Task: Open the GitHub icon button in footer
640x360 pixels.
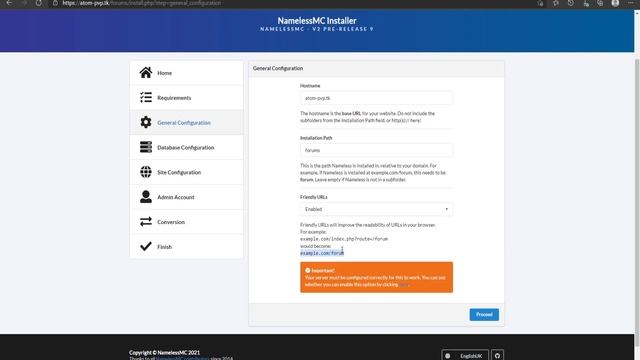Action: [x=497, y=356]
